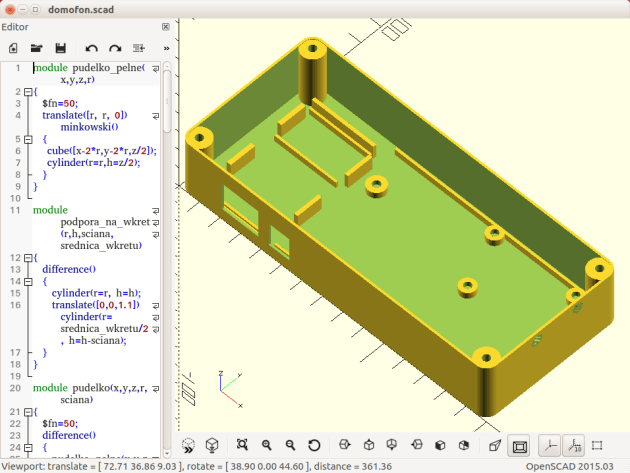
Task: Run Preview from the viewer toolbar
Action: click(188, 445)
